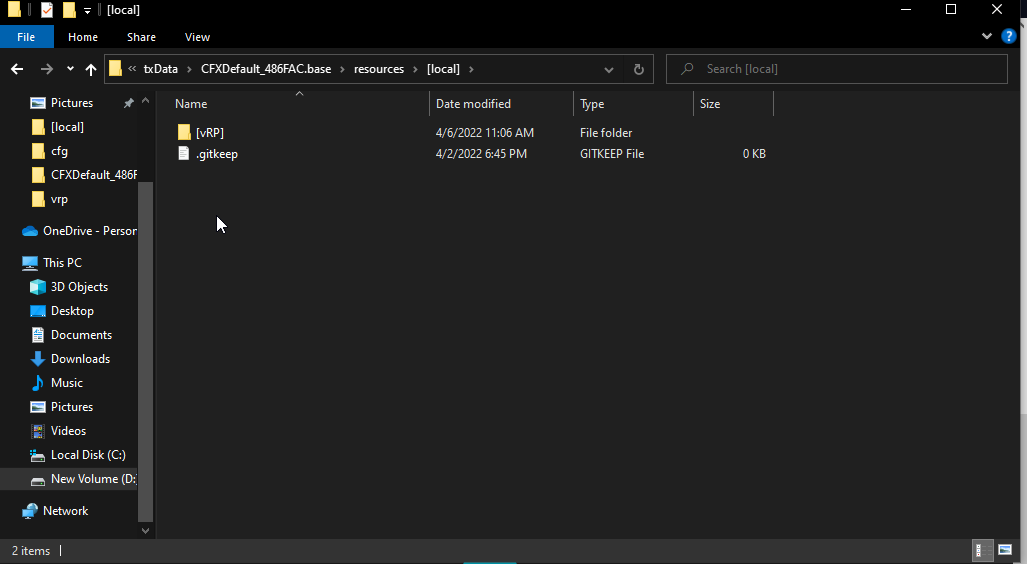The width and height of the screenshot is (1027, 564).
Task: Expand chevron after resources breadcrumb
Action: pyautogui.click(x=415, y=69)
